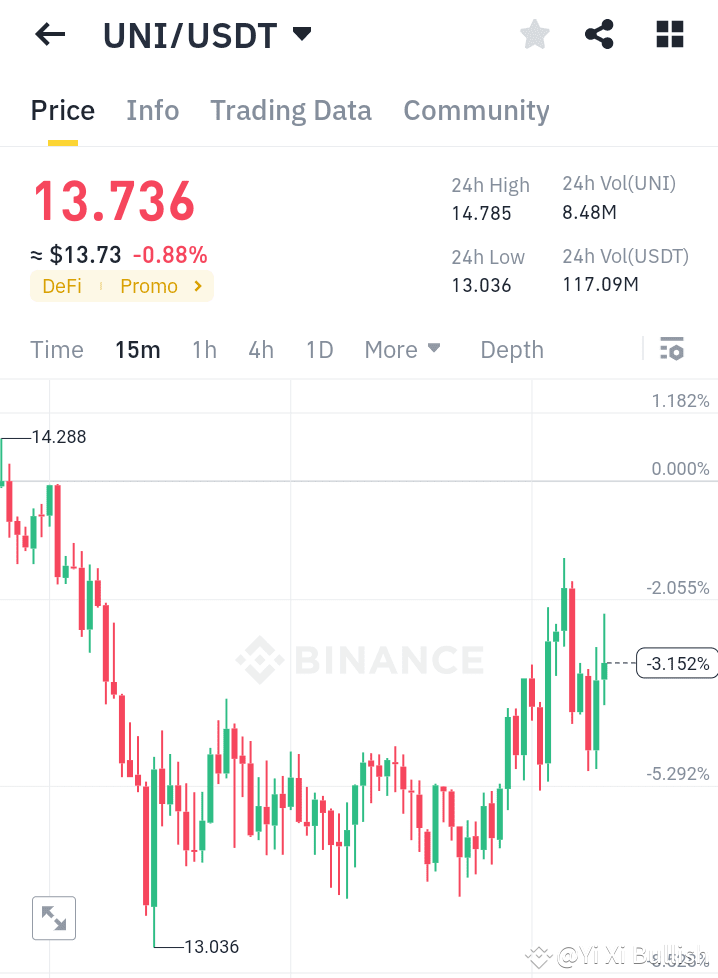718x978 pixels.
Task: Open the markets grid icon
Action: [x=668, y=34]
